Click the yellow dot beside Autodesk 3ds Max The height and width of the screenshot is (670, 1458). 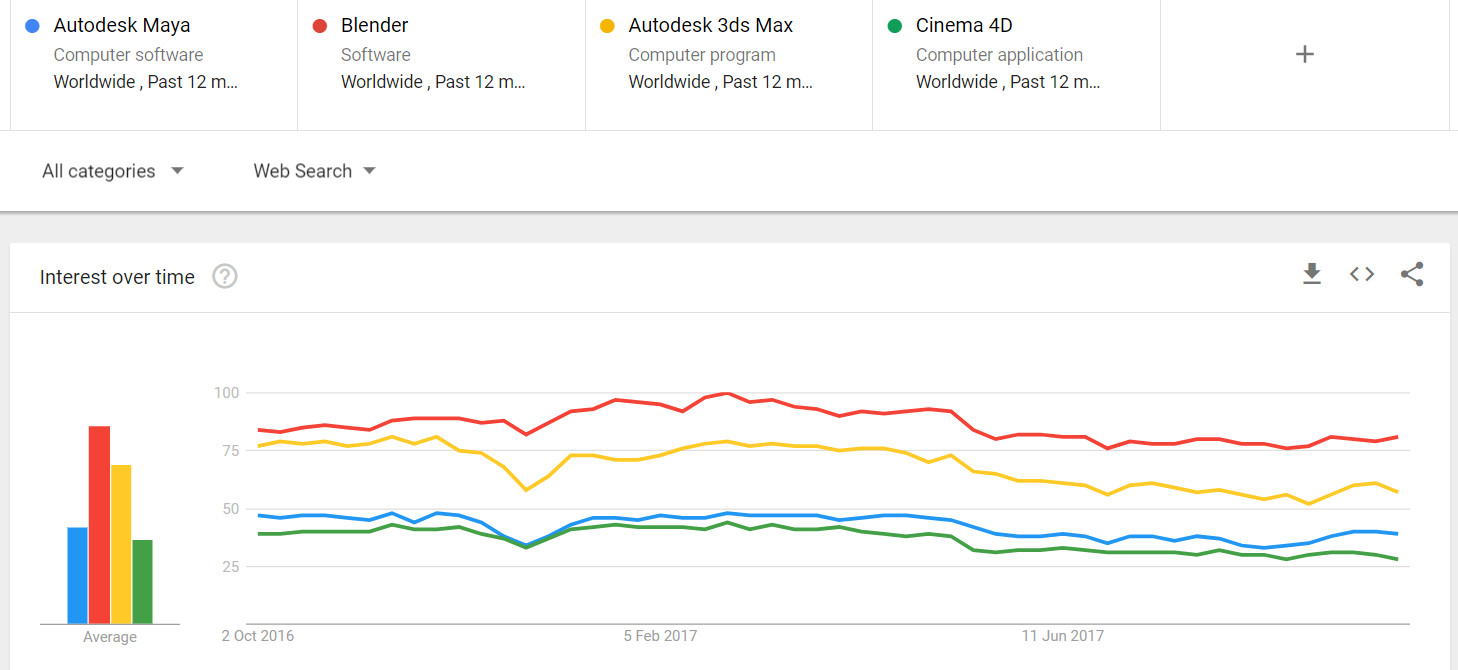(607, 26)
